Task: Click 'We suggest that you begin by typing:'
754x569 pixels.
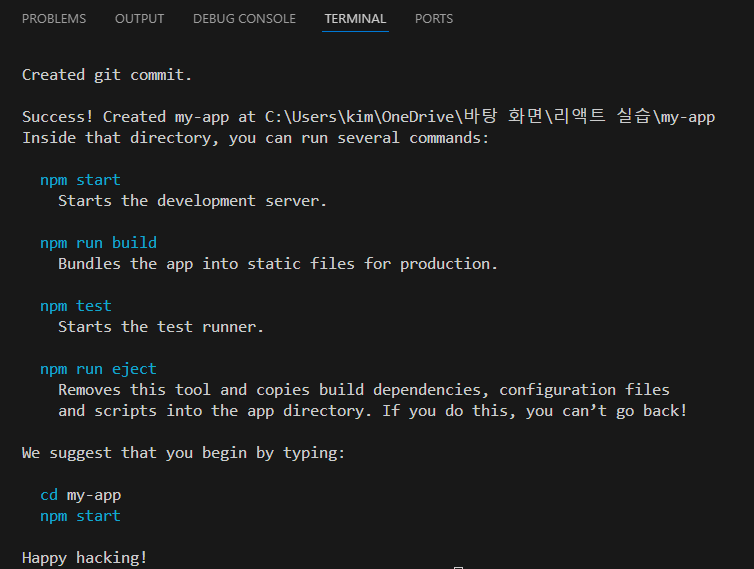Action: (x=184, y=453)
